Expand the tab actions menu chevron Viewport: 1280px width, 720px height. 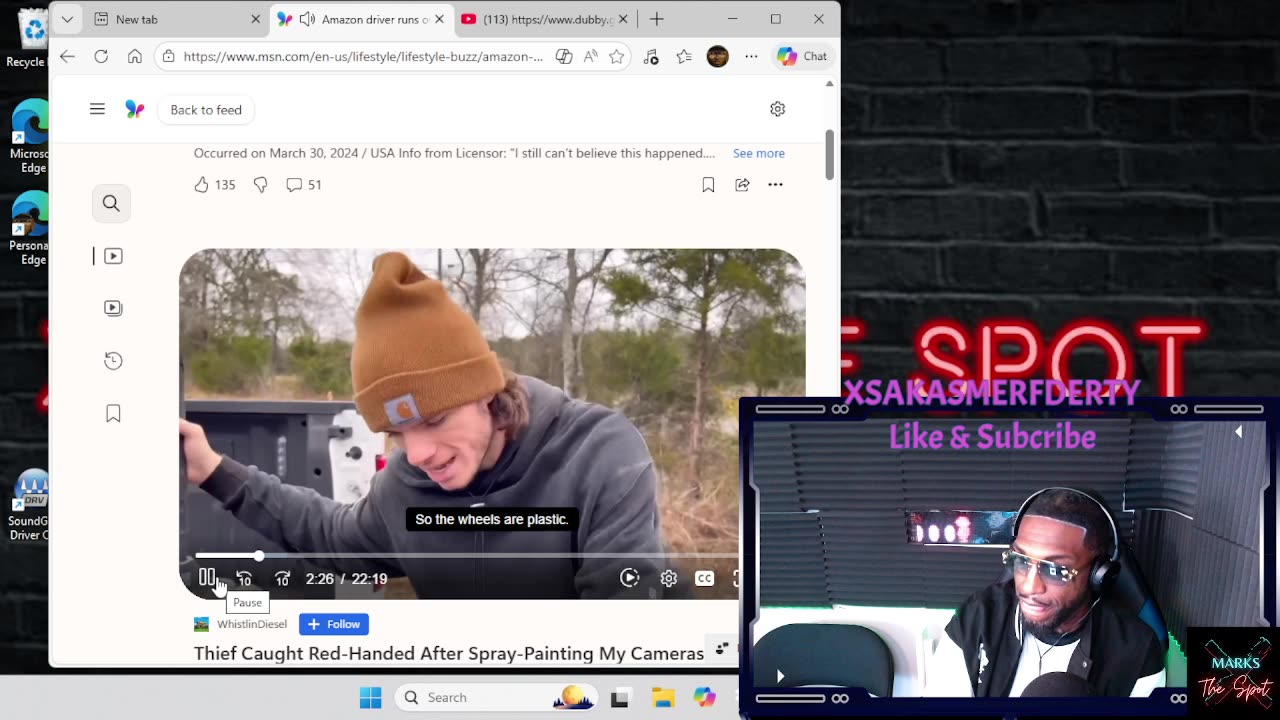tap(67, 19)
